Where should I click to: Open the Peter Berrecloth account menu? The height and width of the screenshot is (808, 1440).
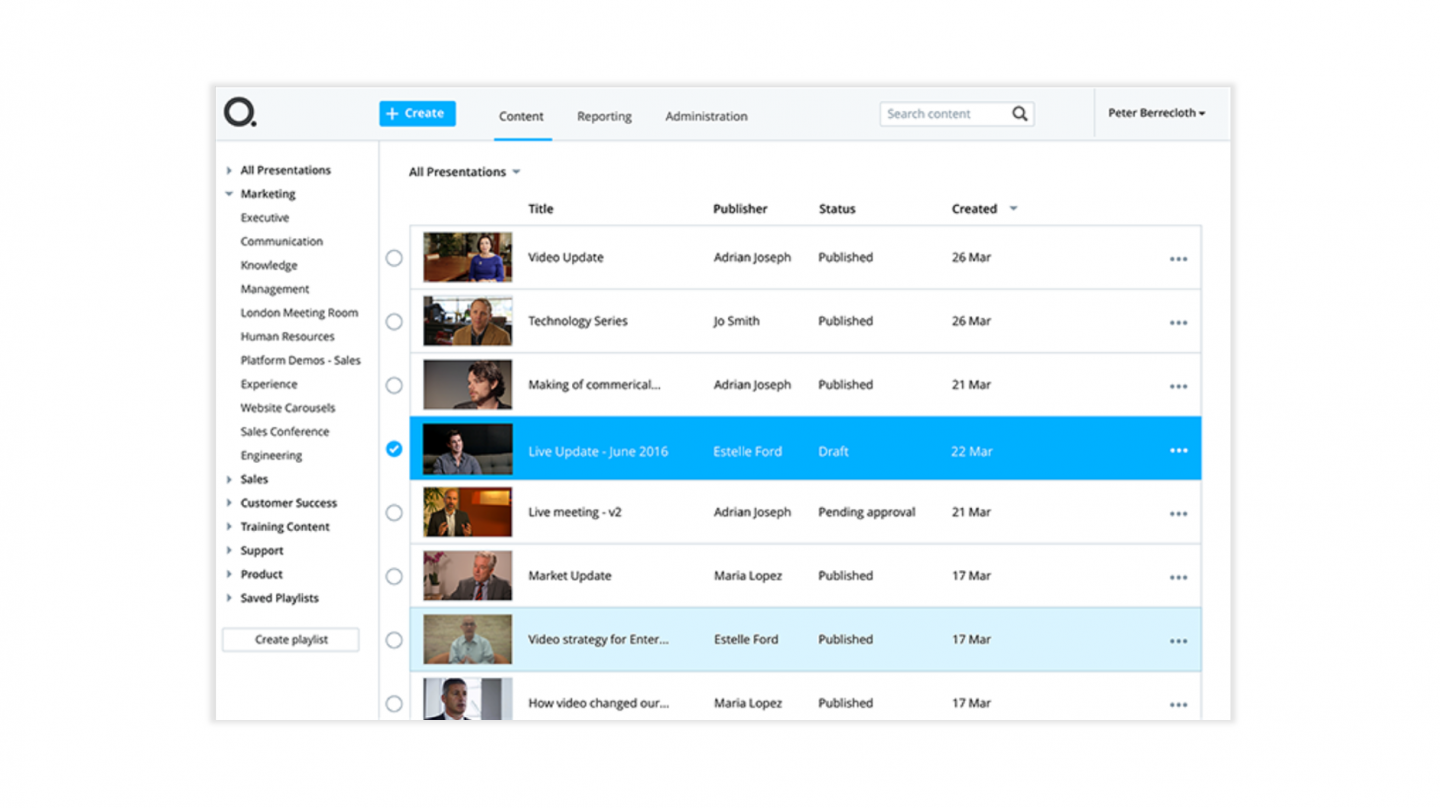tap(1156, 113)
